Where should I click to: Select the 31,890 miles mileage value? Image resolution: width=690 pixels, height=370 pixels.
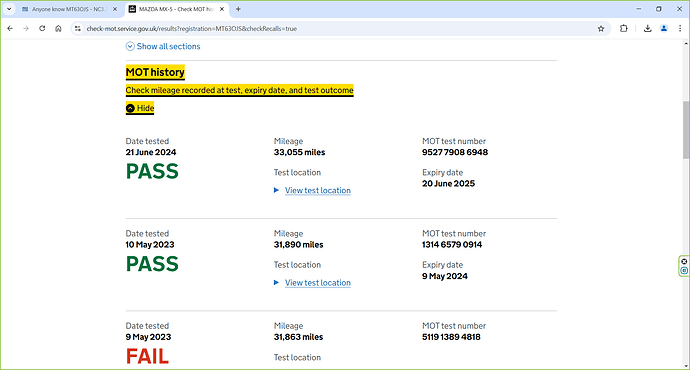pos(298,245)
